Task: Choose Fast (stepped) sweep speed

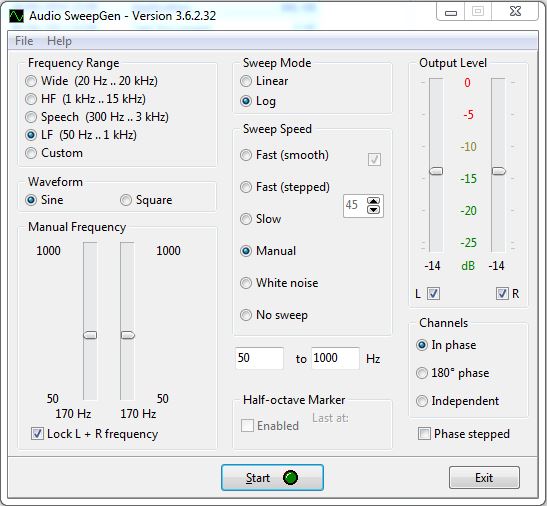Action: click(285, 187)
